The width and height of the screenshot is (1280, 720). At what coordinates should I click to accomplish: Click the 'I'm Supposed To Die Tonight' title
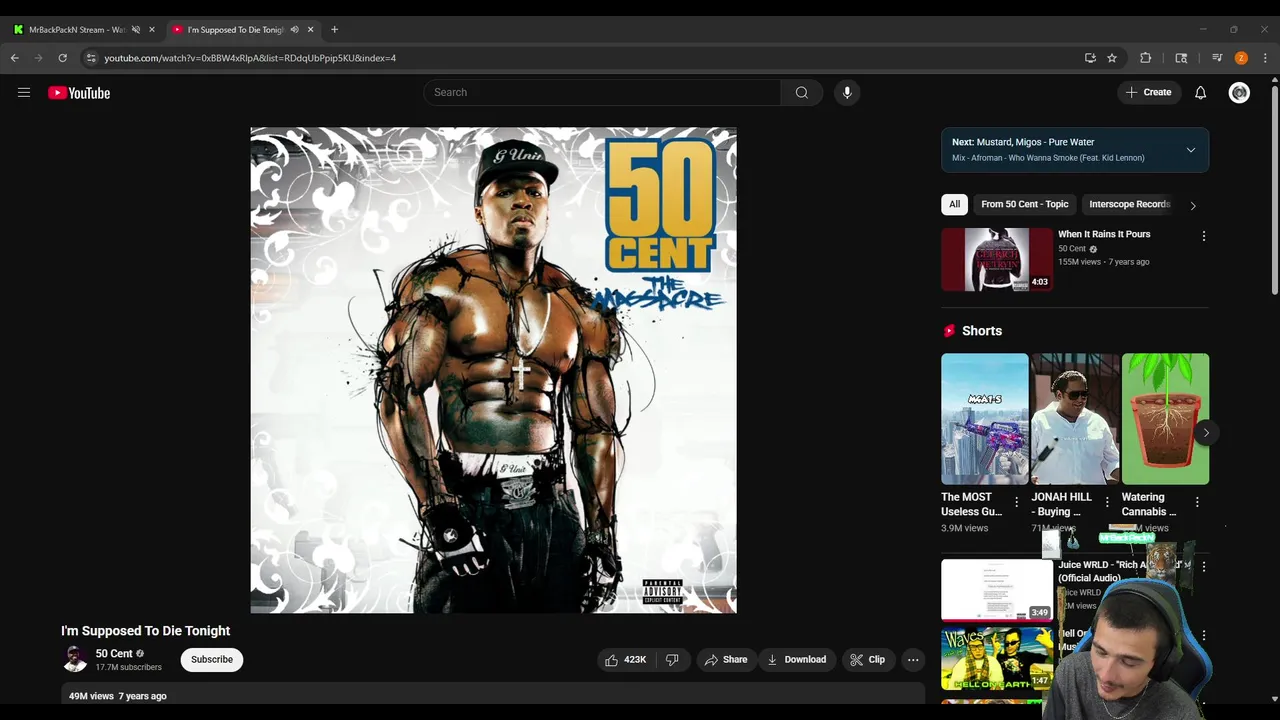(145, 631)
